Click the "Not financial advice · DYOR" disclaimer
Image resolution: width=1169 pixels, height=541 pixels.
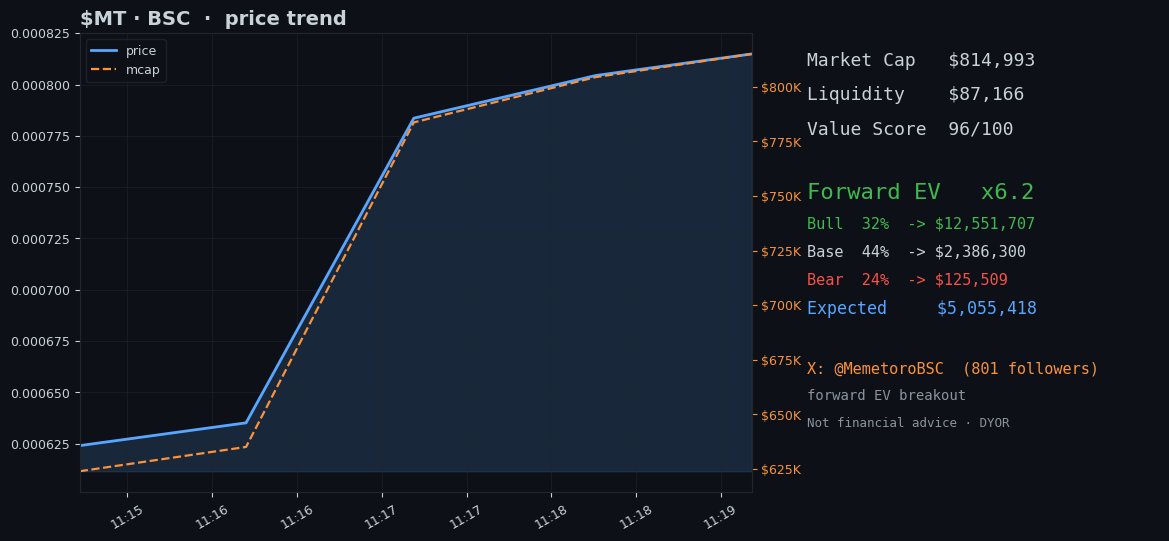point(908,423)
